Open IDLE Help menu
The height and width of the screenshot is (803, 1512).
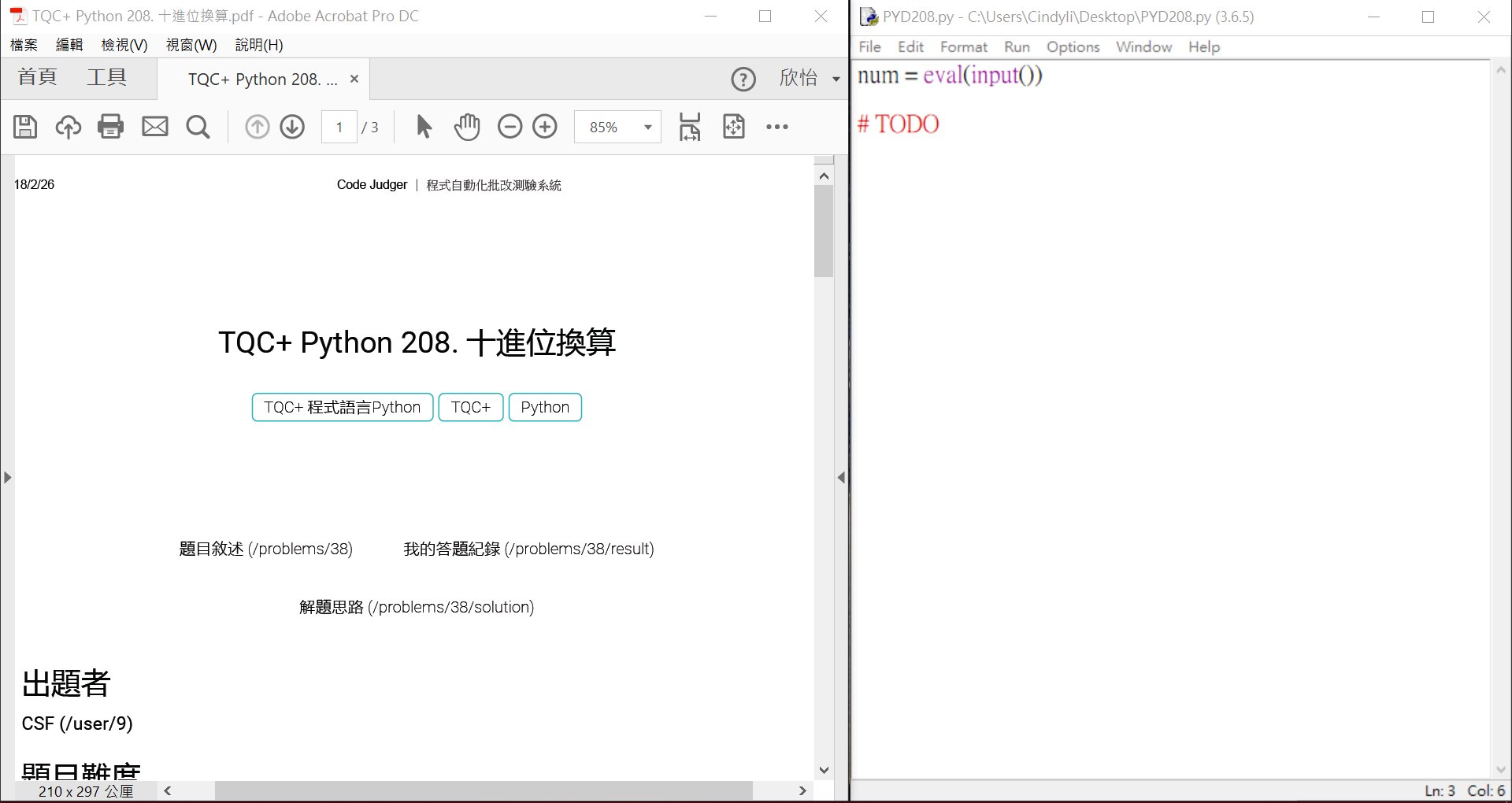tap(1204, 46)
